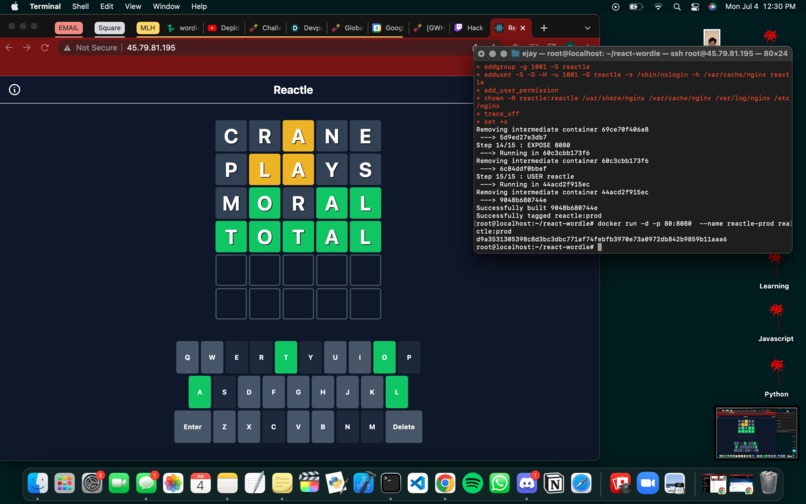806x504 pixels.
Task: Launch Final Cut Pro from dock
Action: pyautogui.click(x=309, y=483)
